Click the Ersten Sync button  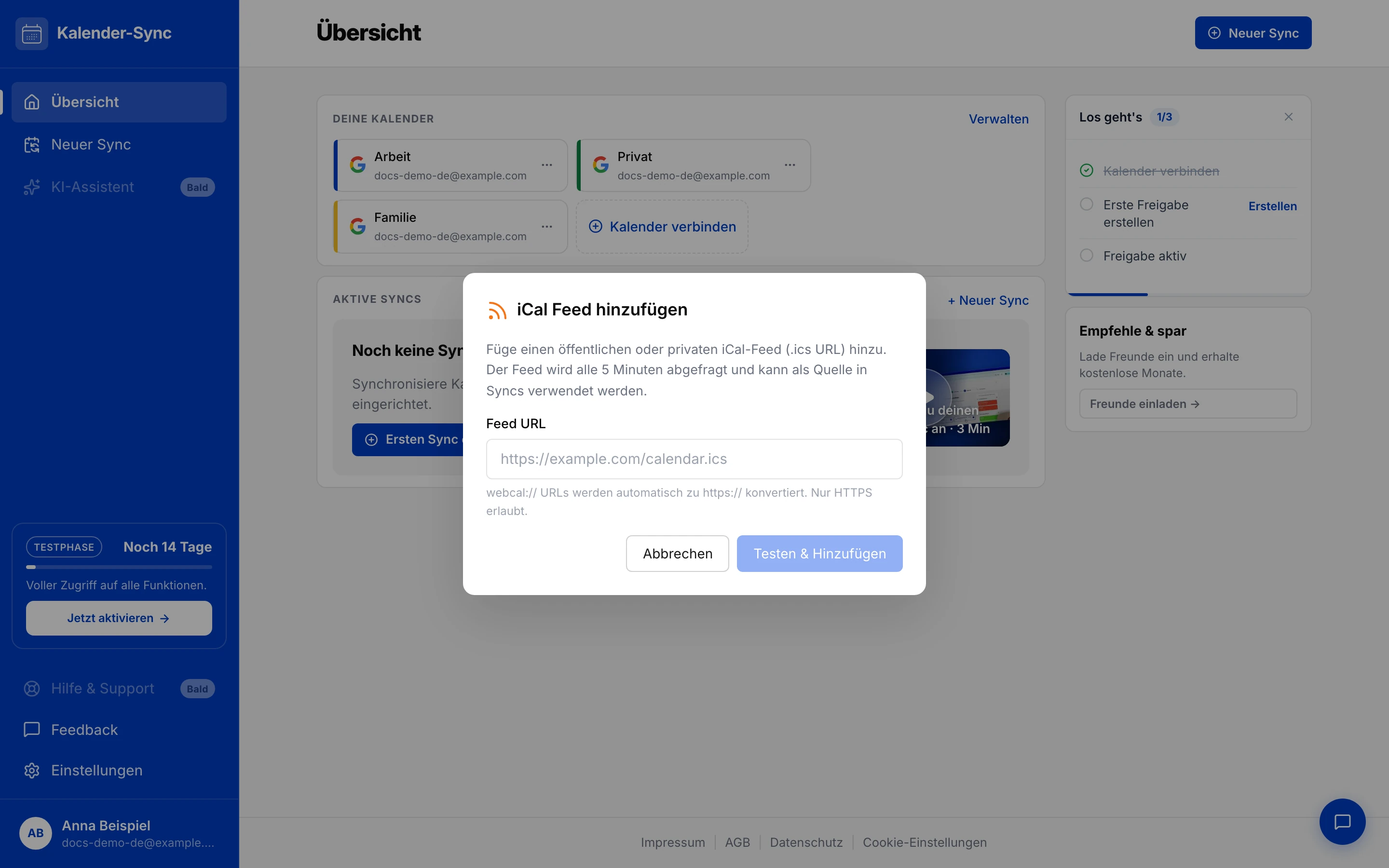[x=408, y=440]
